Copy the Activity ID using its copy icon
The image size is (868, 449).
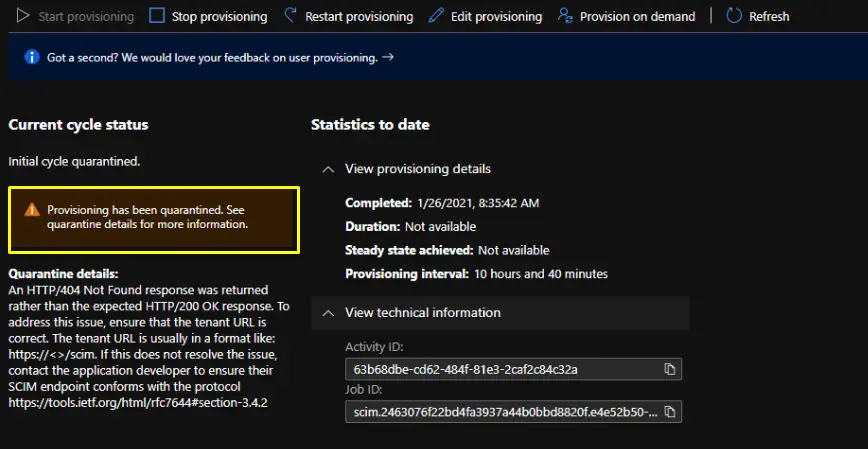coord(669,370)
